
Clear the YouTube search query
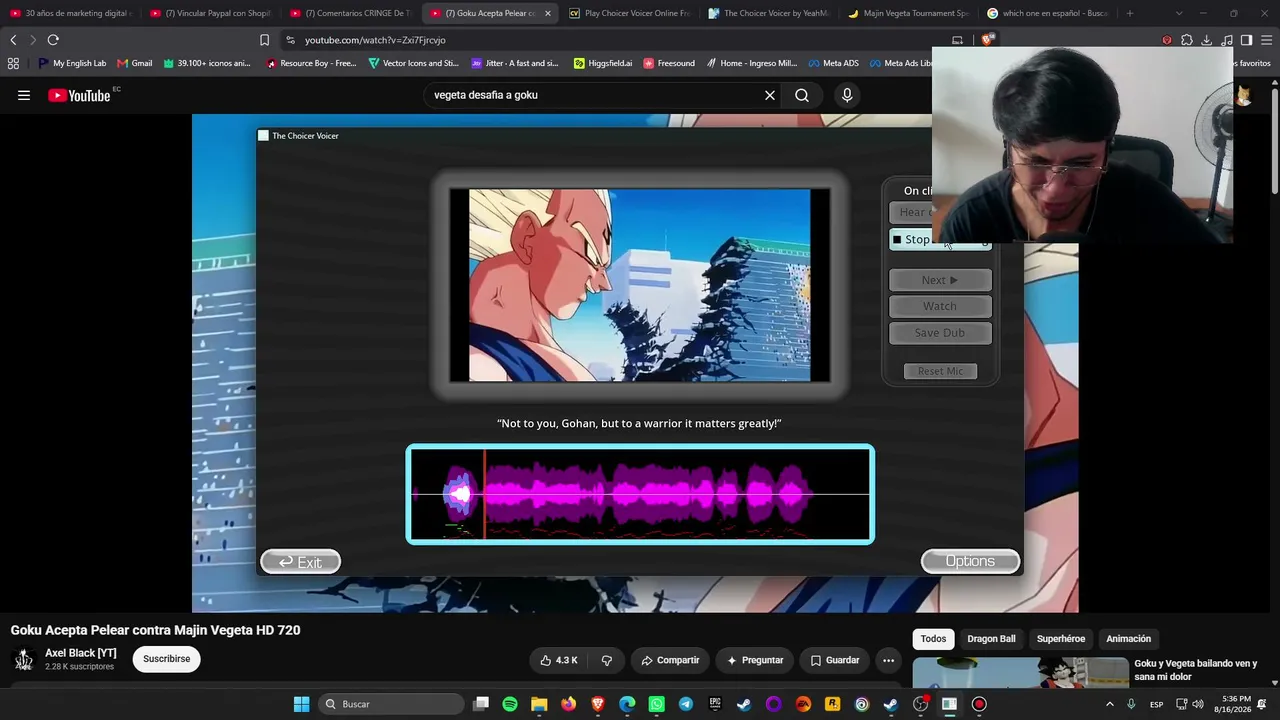[770, 95]
